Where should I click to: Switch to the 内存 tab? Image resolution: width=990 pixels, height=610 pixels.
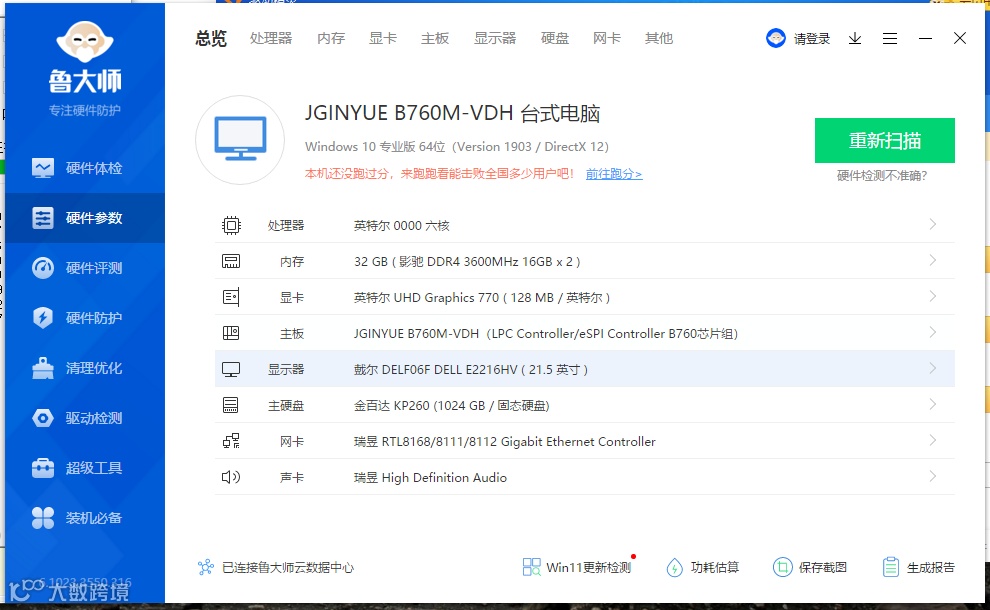click(331, 39)
